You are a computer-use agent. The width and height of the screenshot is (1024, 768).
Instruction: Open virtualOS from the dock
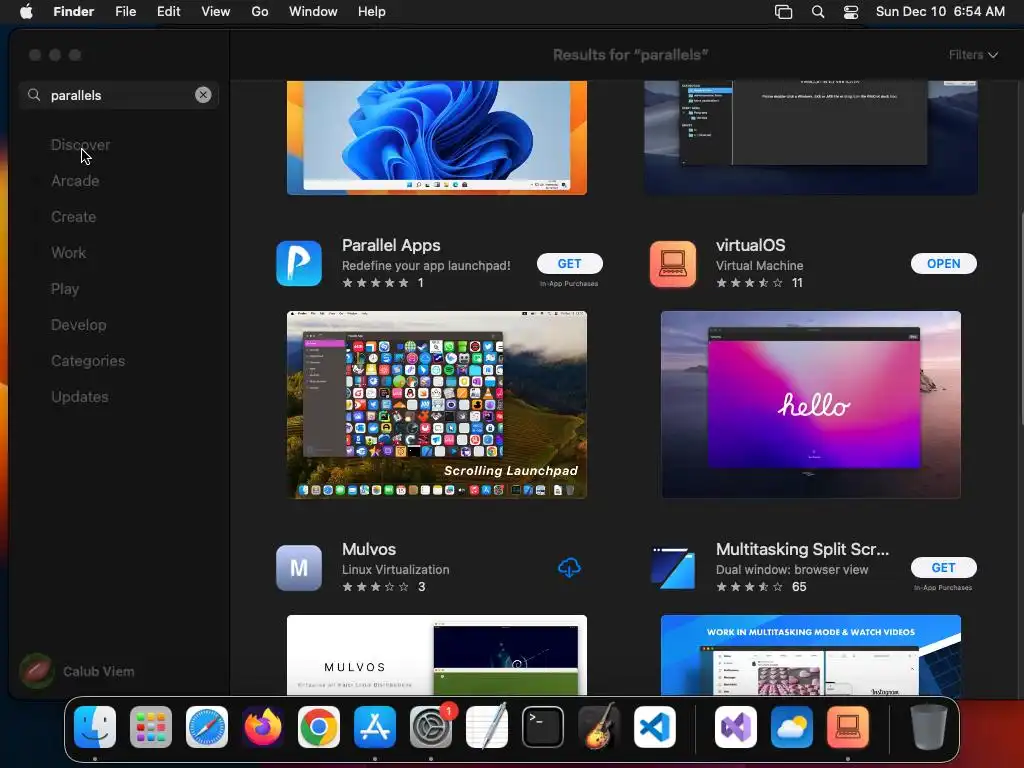coord(848,727)
